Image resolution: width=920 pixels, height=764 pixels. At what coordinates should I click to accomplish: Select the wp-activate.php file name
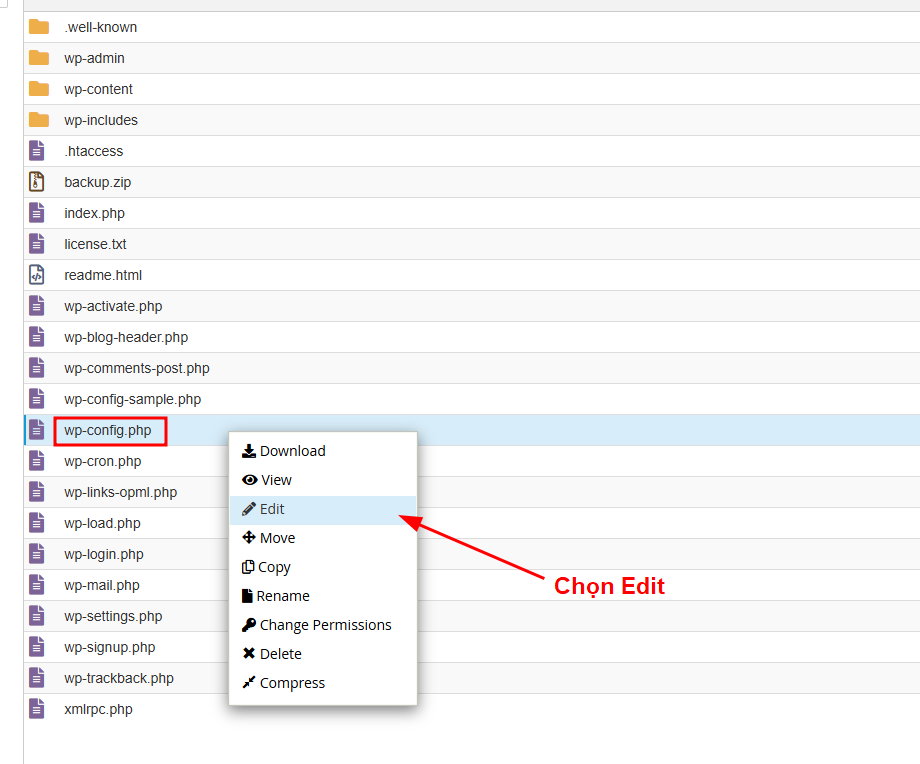pos(113,307)
